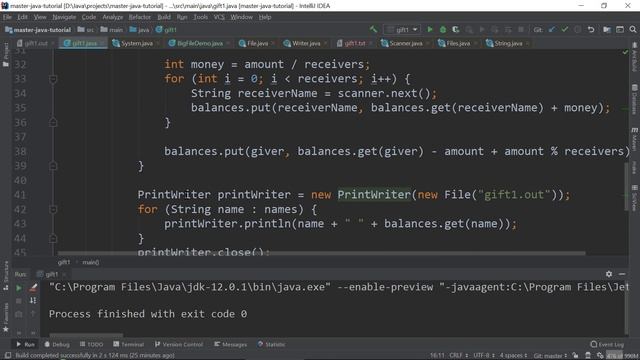This screenshot has height=360, width=640.
Task: Open the Event Log
Action: coord(607,344)
